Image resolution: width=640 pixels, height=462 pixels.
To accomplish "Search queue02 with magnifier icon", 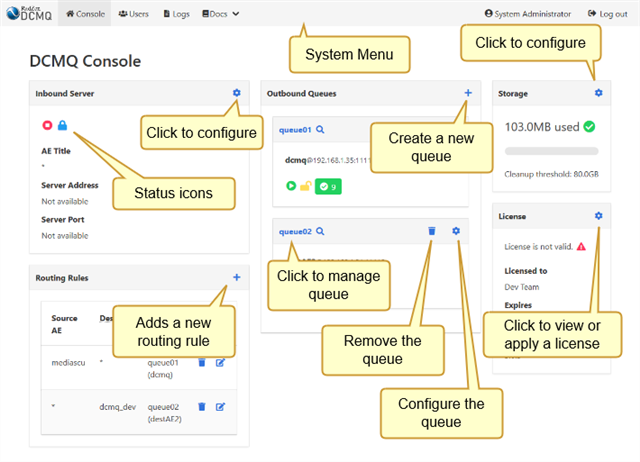I will [x=320, y=231].
